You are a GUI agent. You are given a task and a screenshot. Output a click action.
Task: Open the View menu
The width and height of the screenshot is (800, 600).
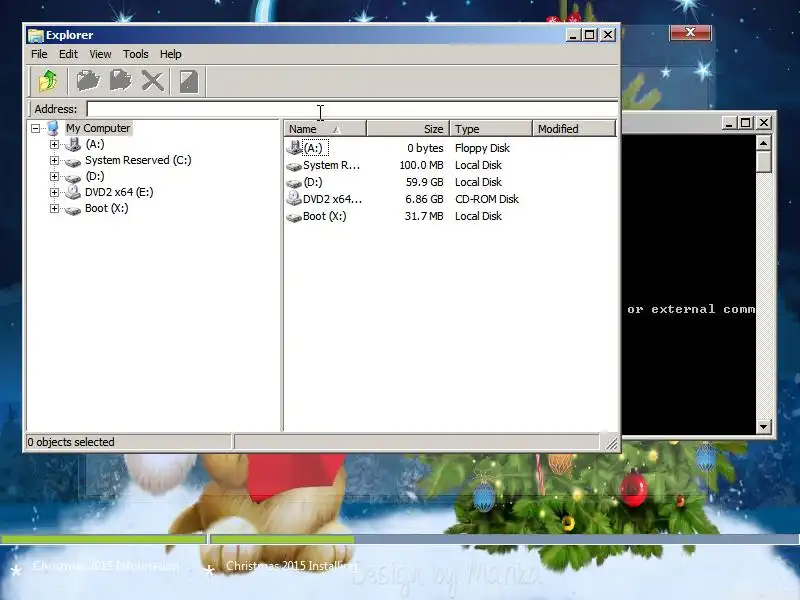click(100, 54)
